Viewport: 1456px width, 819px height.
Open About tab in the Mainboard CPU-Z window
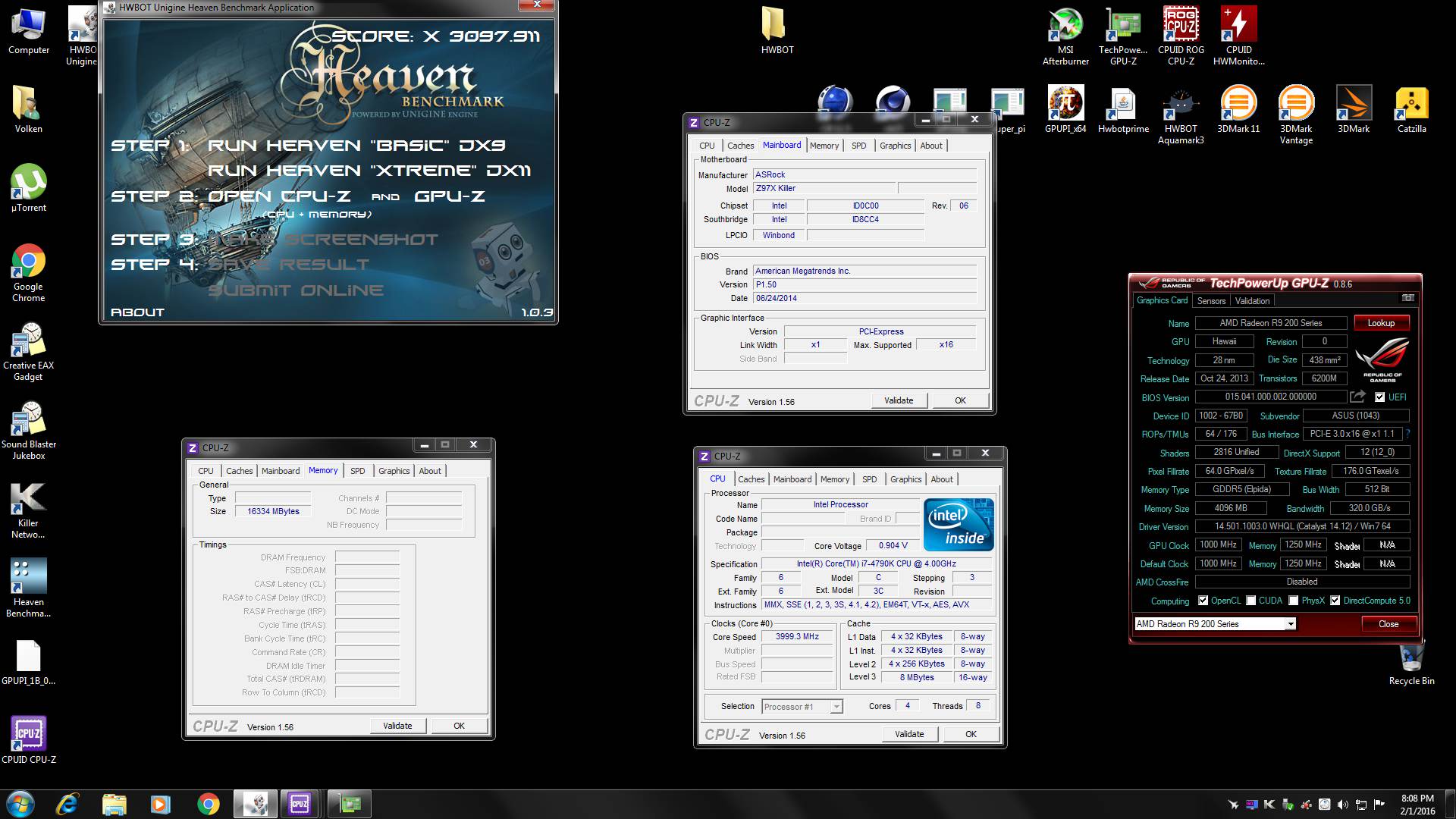[931, 146]
